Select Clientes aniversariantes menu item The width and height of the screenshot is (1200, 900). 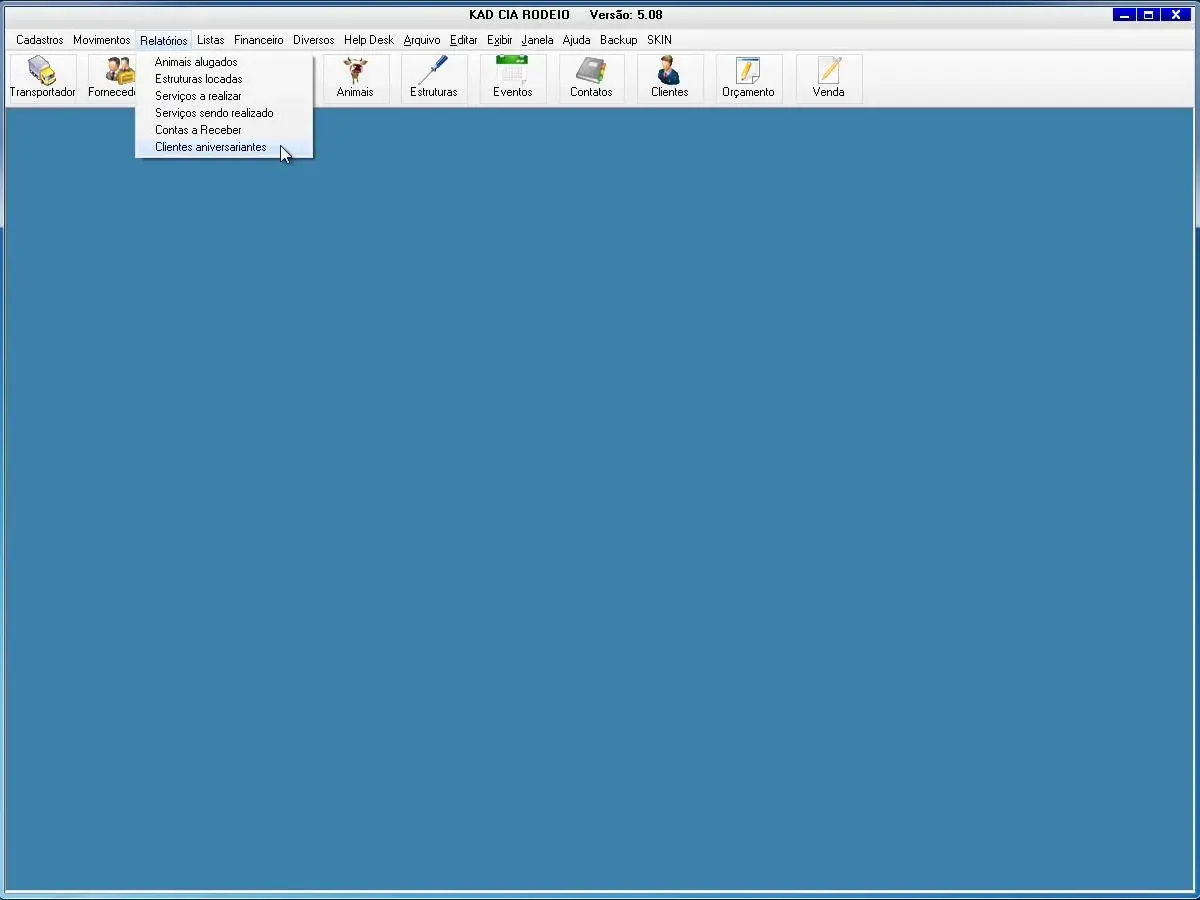[x=210, y=147]
